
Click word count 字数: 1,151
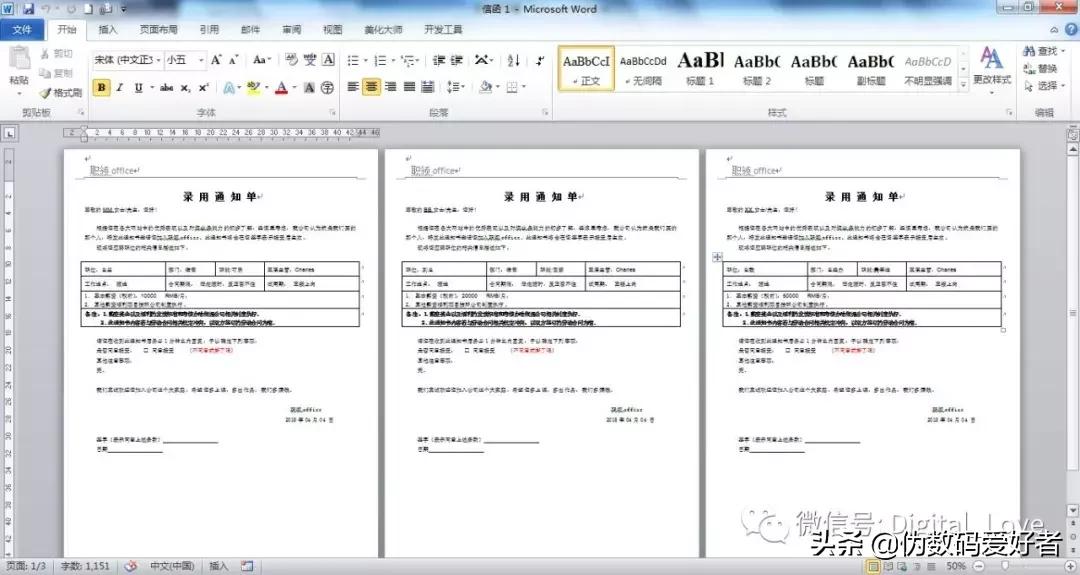pos(85,566)
